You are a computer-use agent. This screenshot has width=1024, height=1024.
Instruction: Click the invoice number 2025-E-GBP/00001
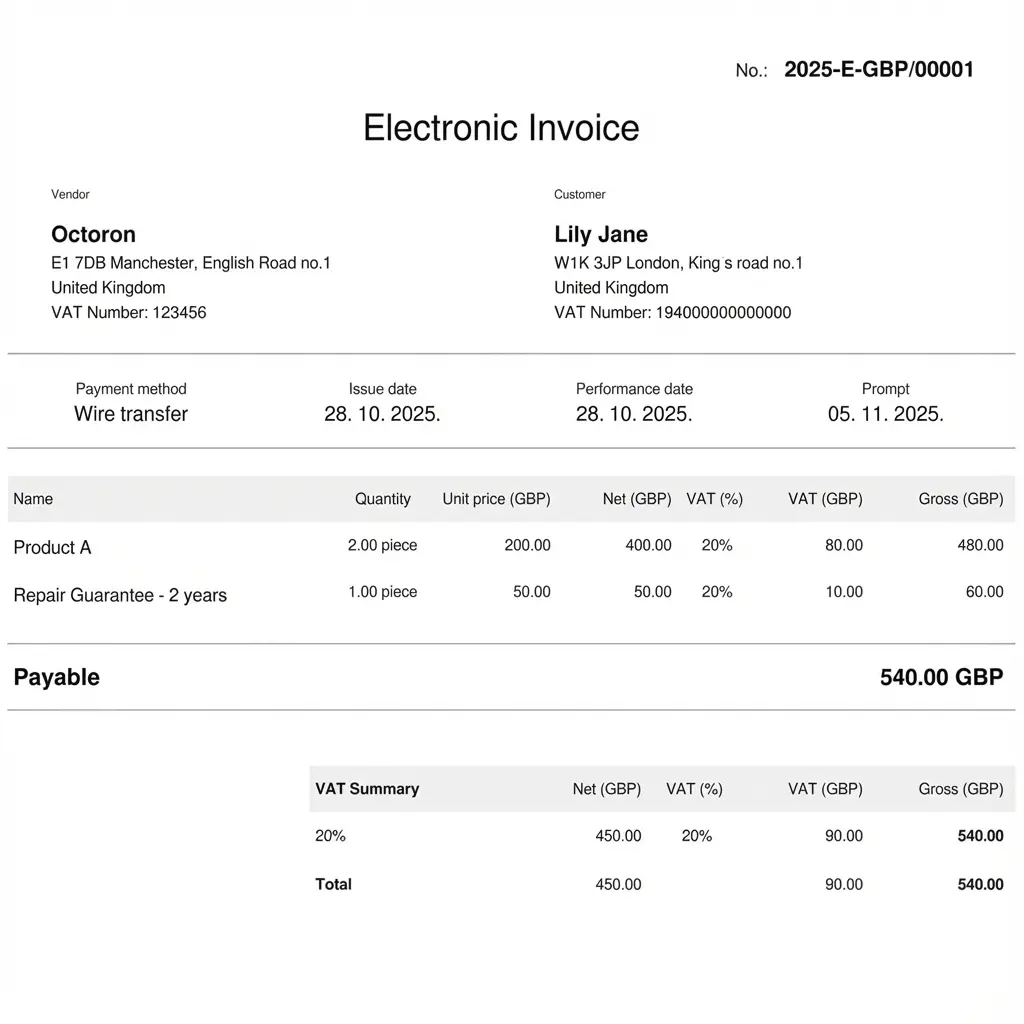pos(878,69)
